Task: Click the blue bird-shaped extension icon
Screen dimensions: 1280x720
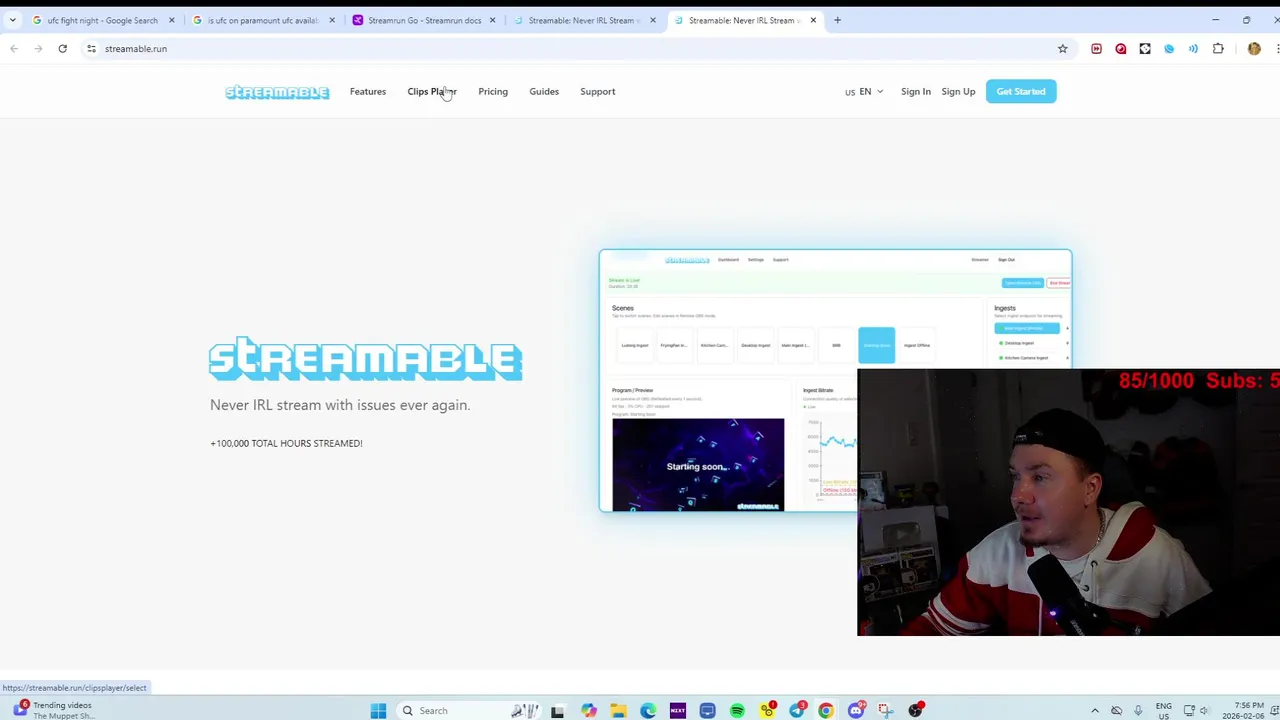Action: [1169, 48]
